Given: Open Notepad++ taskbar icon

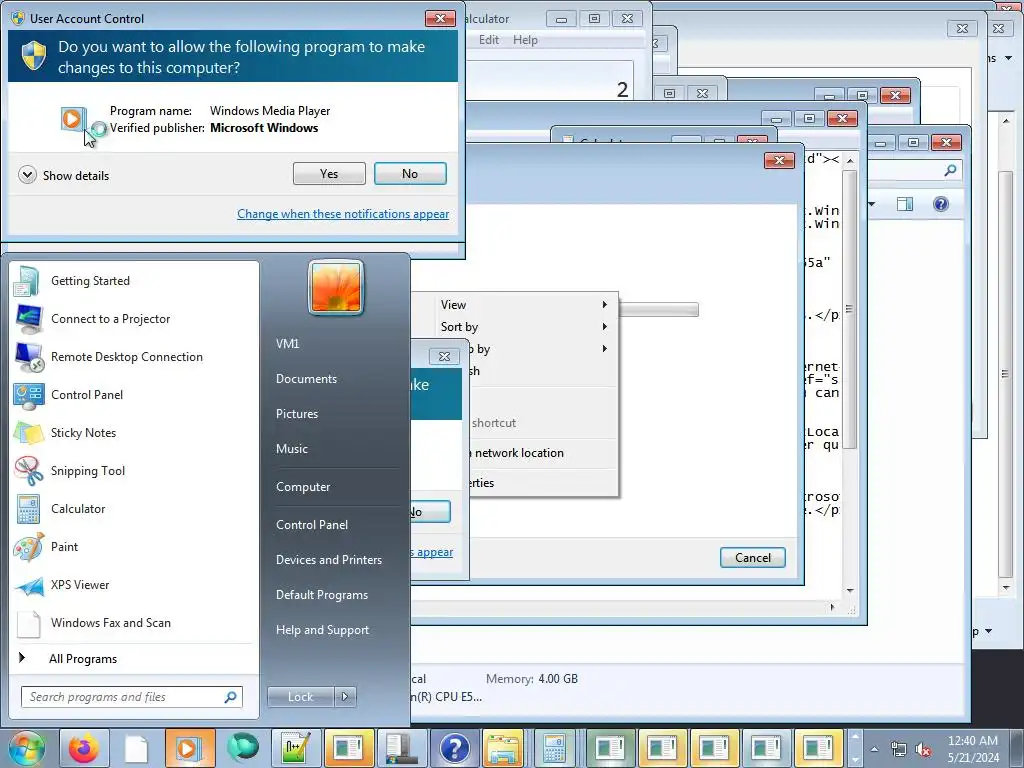Looking at the screenshot, I should point(296,748).
